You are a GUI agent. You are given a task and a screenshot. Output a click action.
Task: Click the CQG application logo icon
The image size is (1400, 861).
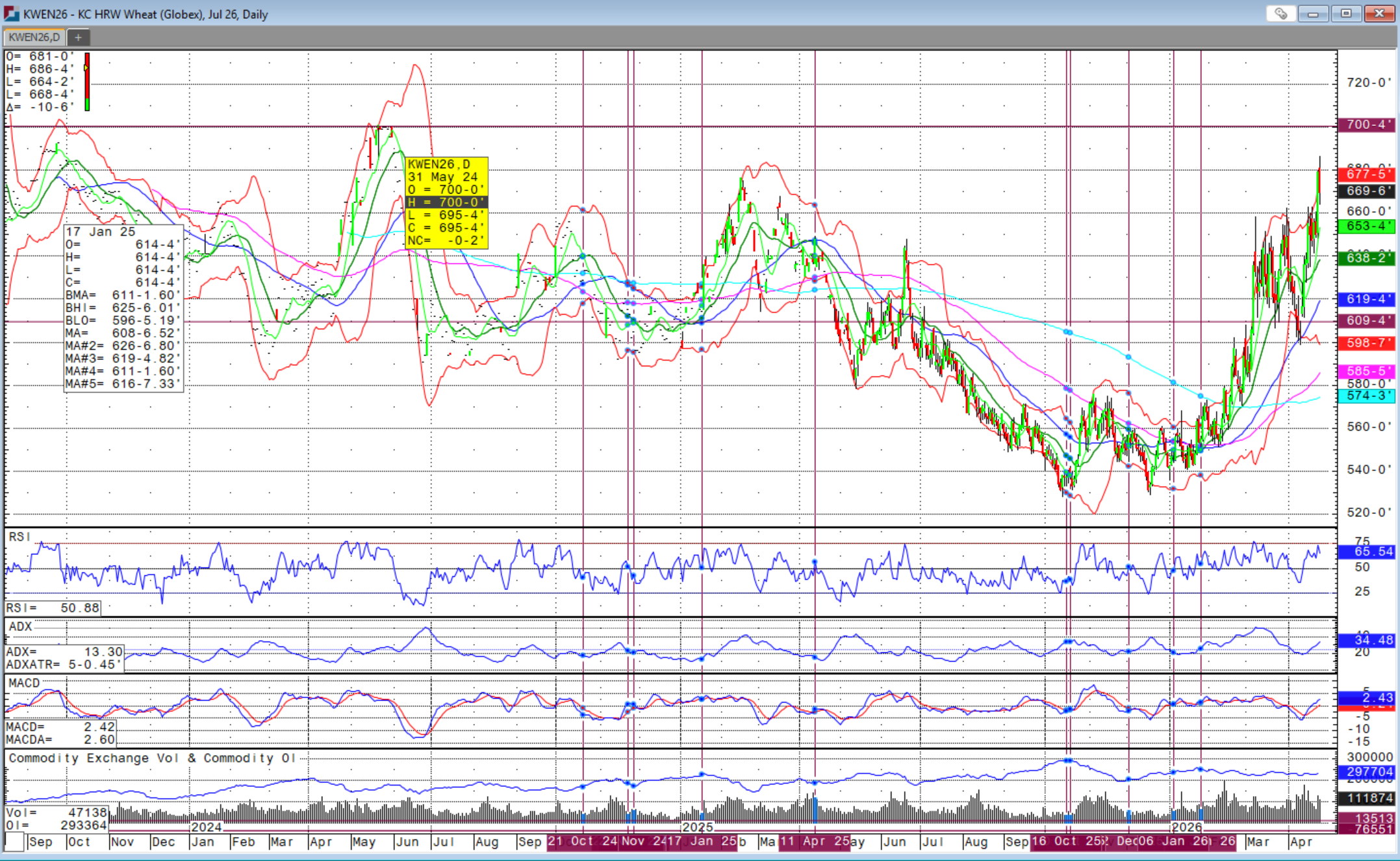point(11,14)
